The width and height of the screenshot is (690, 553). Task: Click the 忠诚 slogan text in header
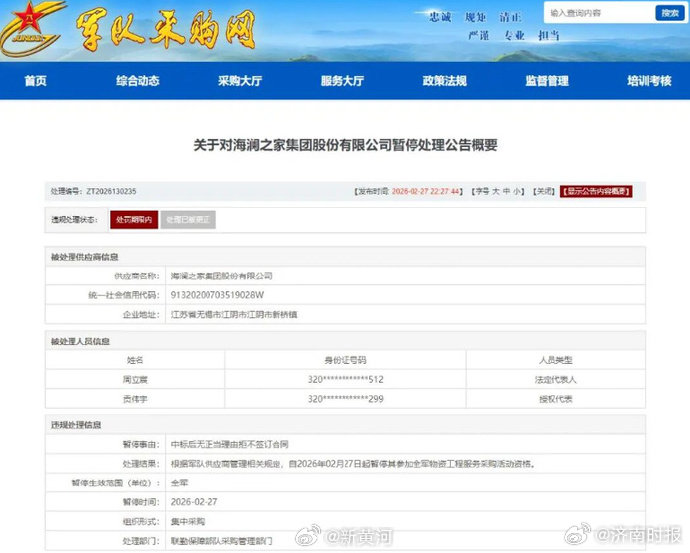pyautogui.click(x=440, y=17)
